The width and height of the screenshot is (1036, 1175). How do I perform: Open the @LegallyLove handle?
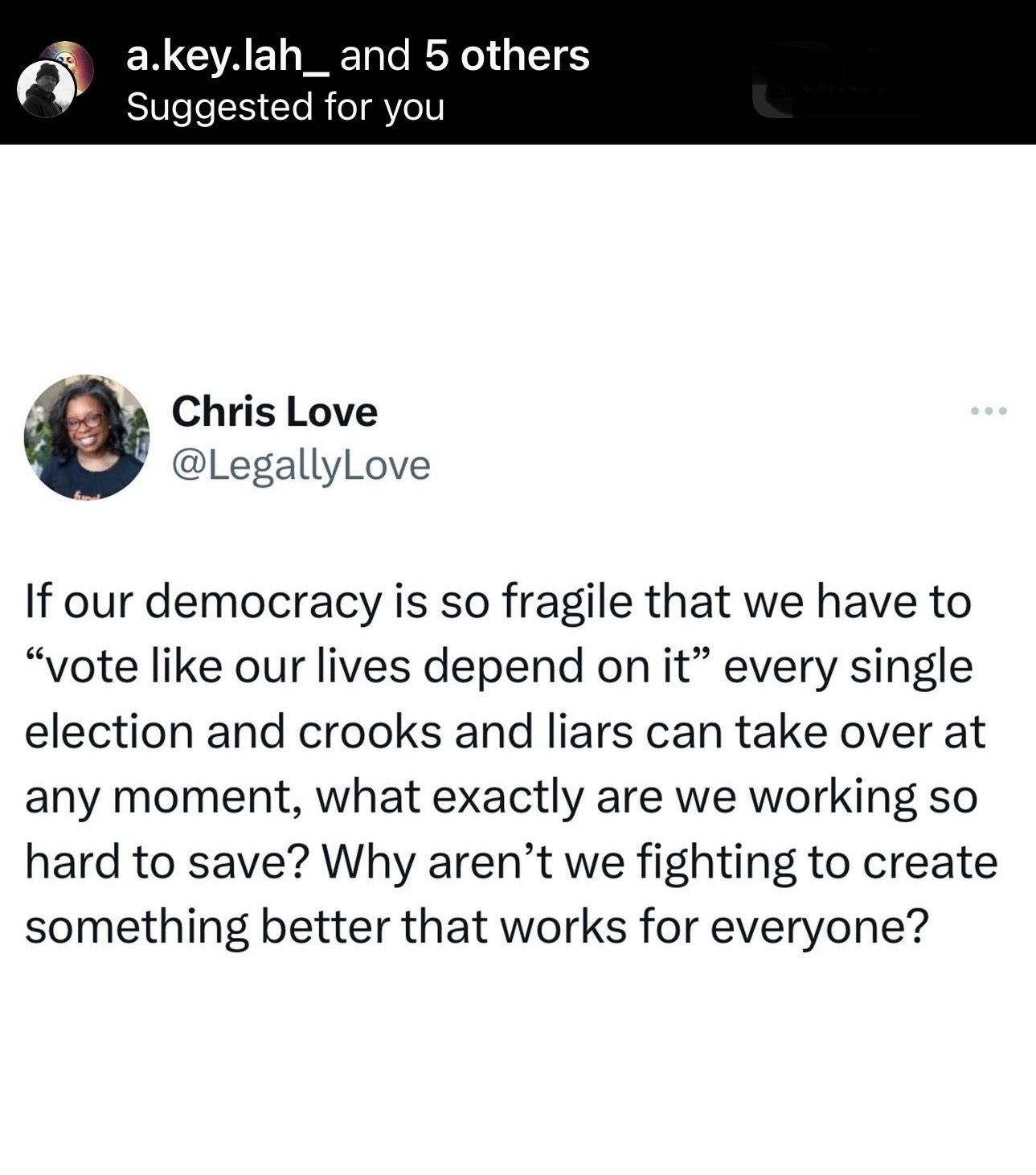coord(301,465)
